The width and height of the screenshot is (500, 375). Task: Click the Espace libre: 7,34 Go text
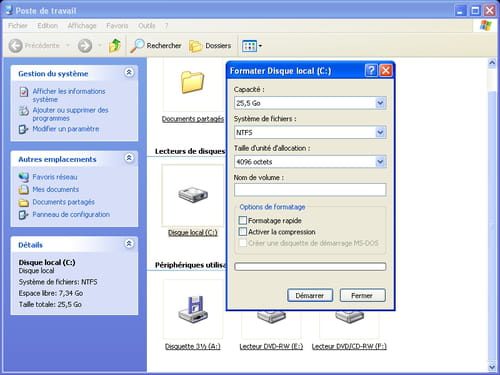coord(51,293)
